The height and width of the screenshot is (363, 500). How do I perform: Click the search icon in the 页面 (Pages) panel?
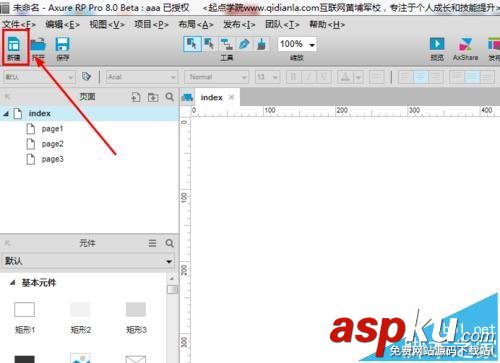point(170,97)
